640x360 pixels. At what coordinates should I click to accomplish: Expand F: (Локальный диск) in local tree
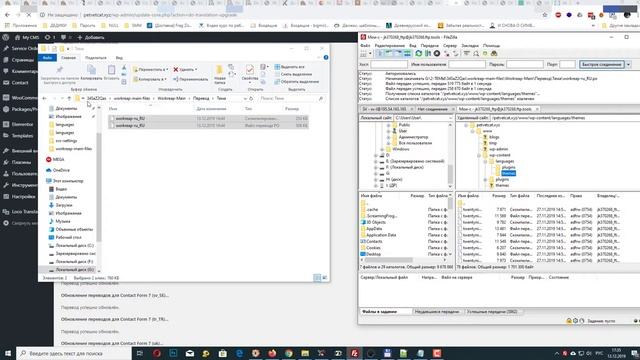pyautogui.click(x=376, y=167)
